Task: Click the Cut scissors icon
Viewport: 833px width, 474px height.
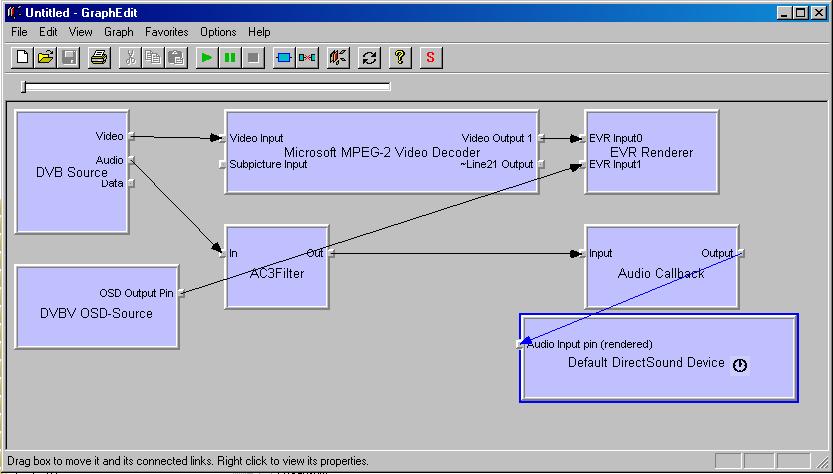Action: tap(130, 57)
